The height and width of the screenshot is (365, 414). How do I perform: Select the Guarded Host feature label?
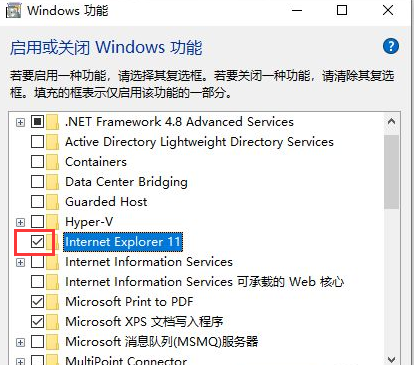(106, 202)
